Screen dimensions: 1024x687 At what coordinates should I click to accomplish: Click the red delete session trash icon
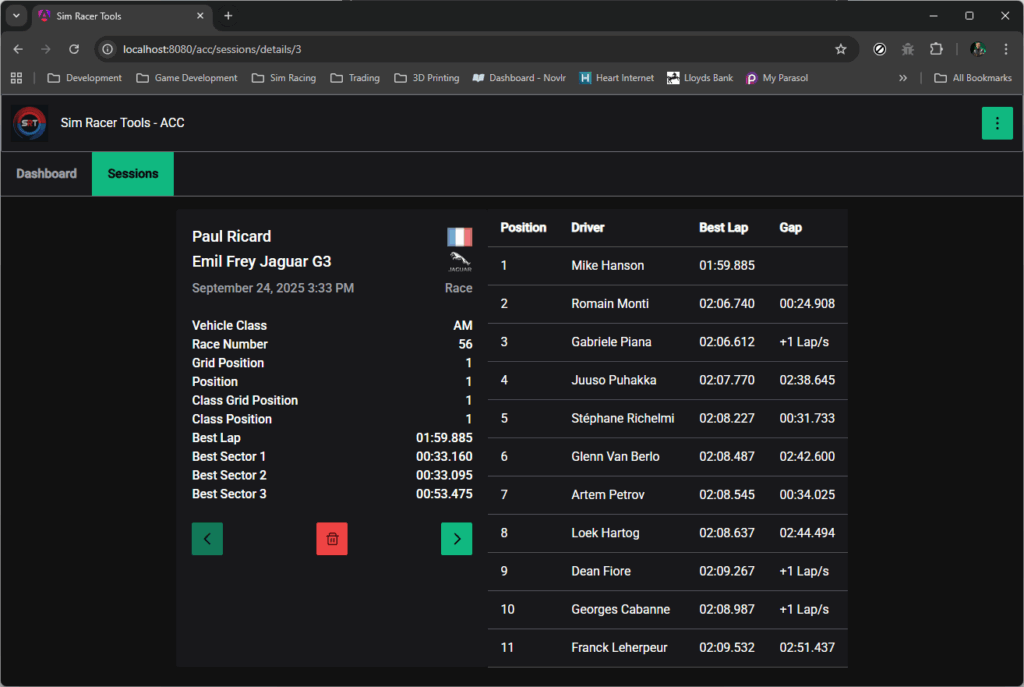332,539
